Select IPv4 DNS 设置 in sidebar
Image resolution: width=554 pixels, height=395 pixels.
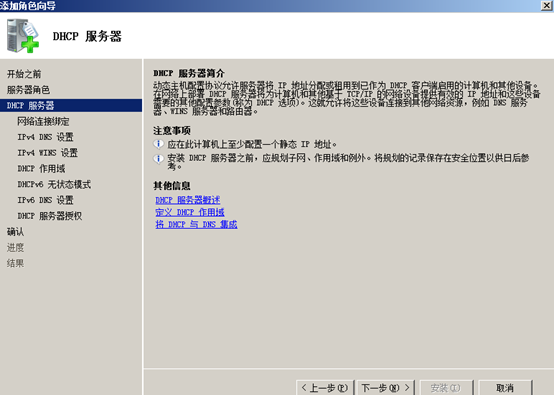(46, 137)
